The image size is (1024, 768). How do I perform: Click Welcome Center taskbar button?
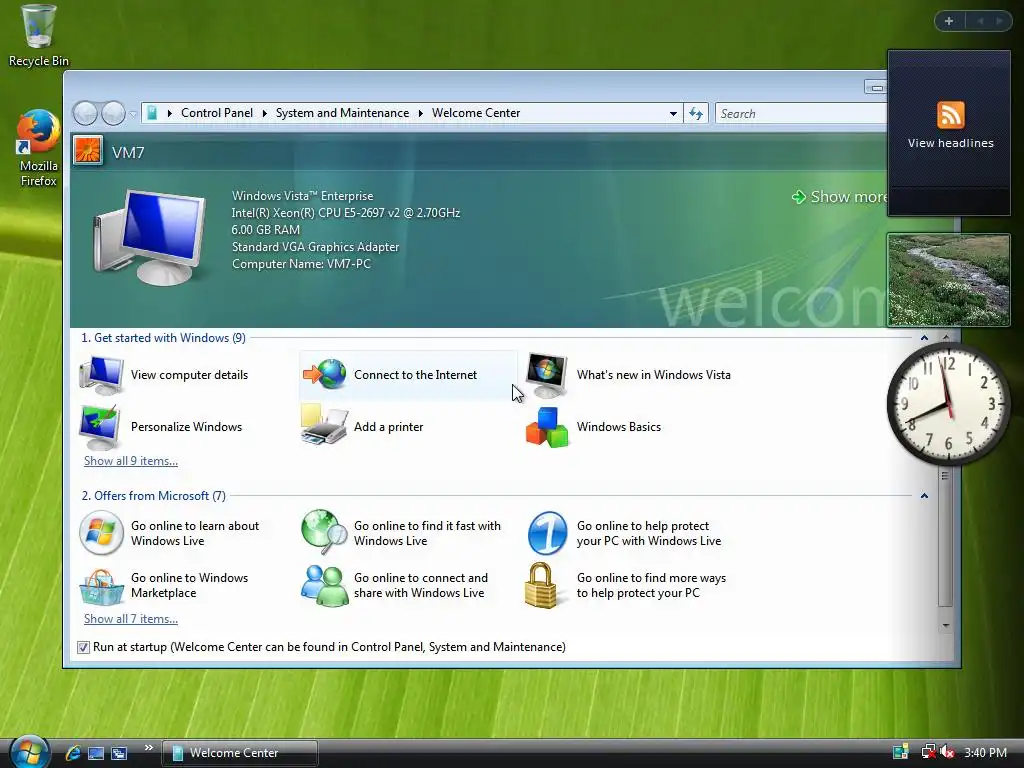pos(240,753)
